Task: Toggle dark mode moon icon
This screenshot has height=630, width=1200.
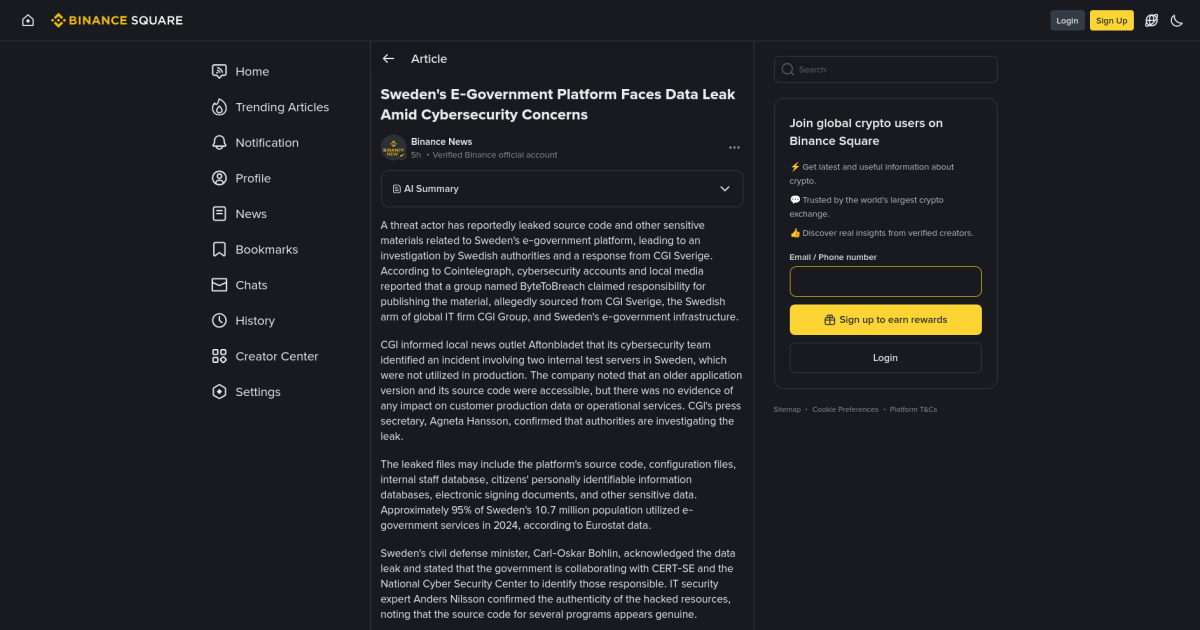Action: point(1177,20)
